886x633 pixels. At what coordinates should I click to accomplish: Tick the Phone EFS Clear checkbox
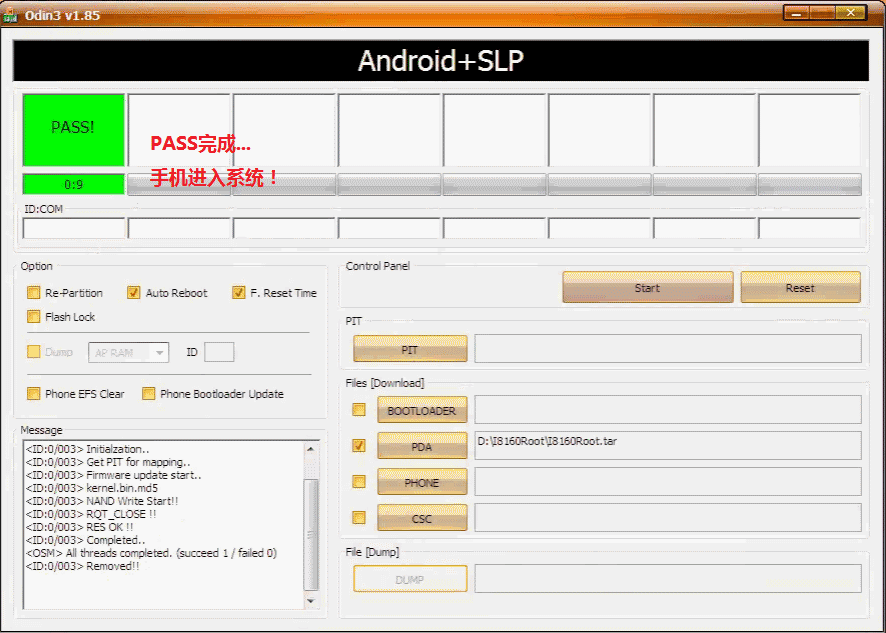(x=34, y=393)
